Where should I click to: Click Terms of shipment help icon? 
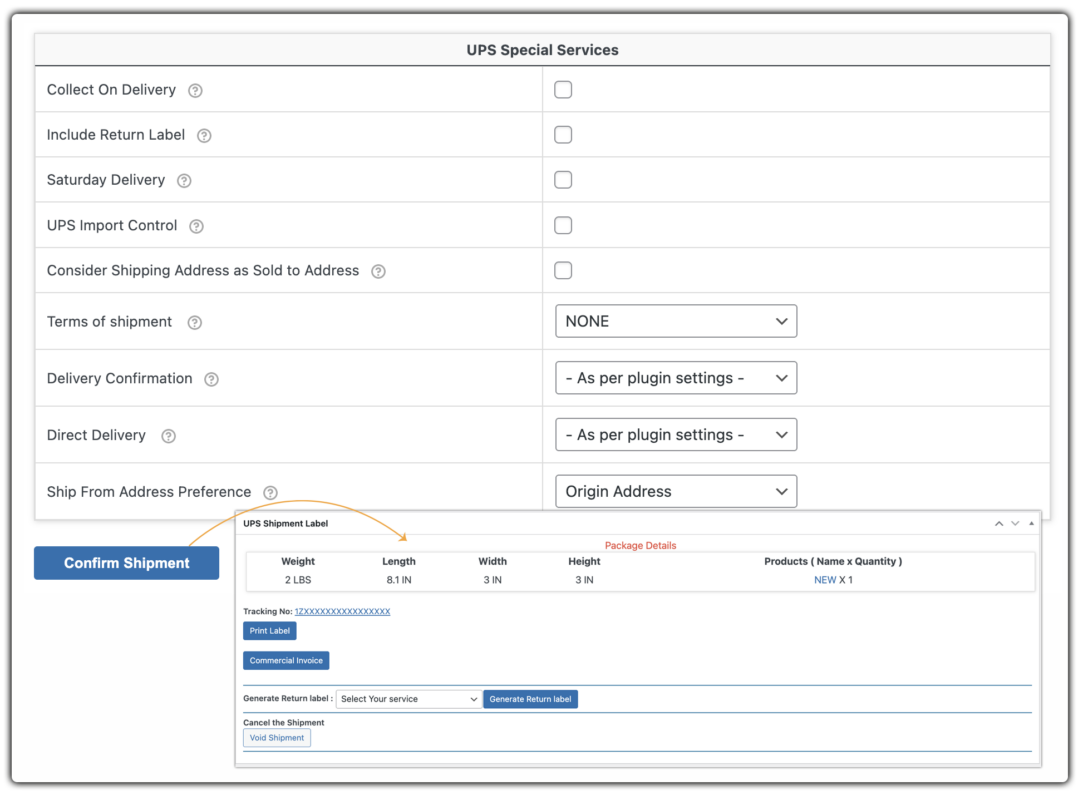(x=195, y=323)
